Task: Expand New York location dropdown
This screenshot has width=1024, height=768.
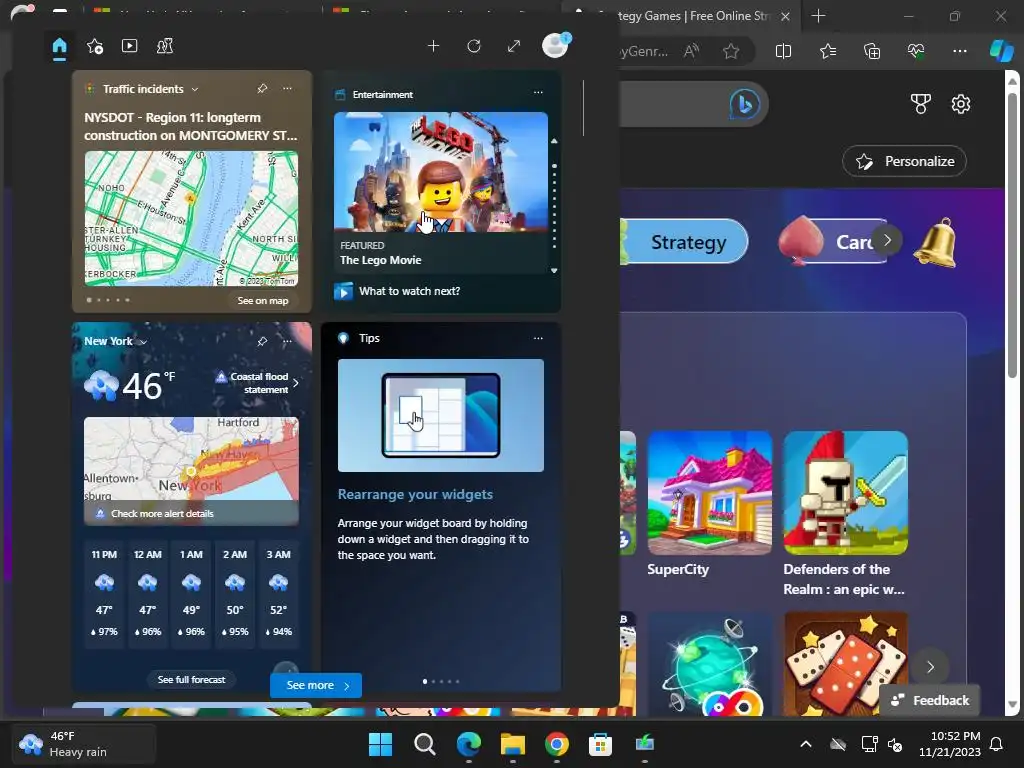Action: click(142, 342)
